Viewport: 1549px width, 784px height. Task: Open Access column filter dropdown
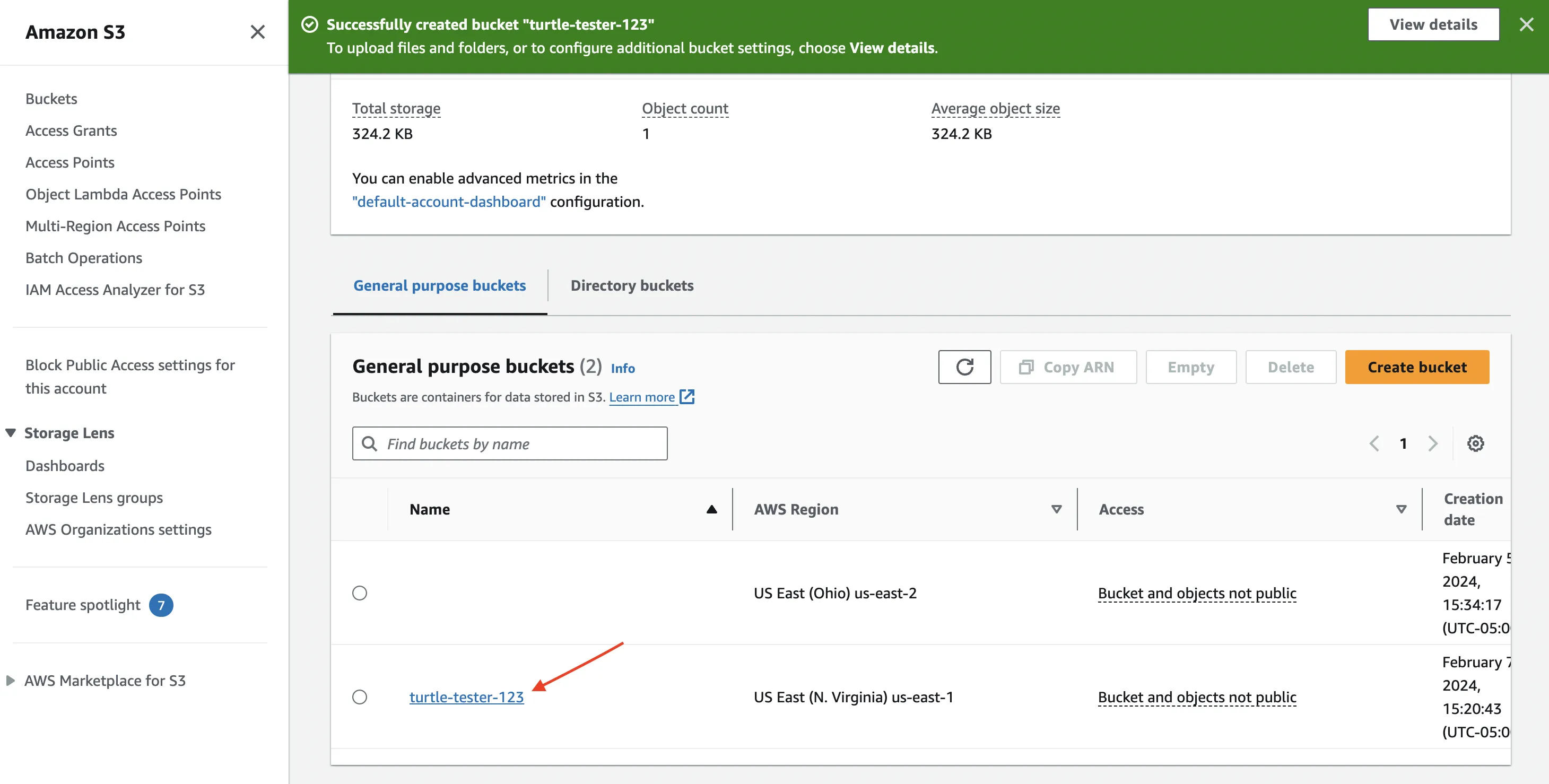click(x=1400, y=509)
